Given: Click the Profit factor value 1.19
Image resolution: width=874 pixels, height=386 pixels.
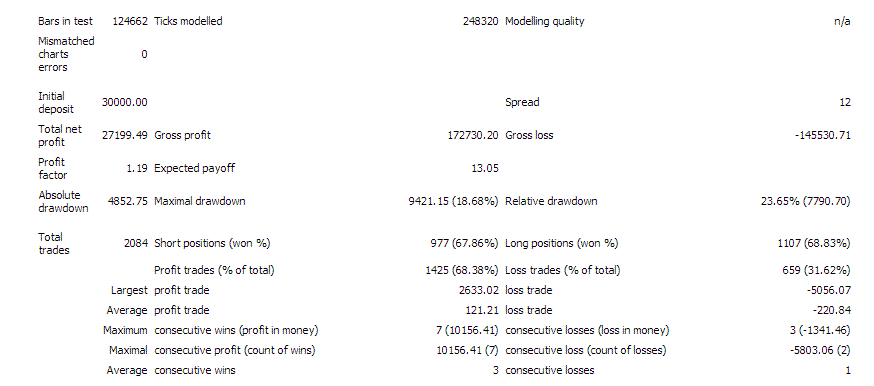Looking at the screenshot, I should (x=137, y=168).
